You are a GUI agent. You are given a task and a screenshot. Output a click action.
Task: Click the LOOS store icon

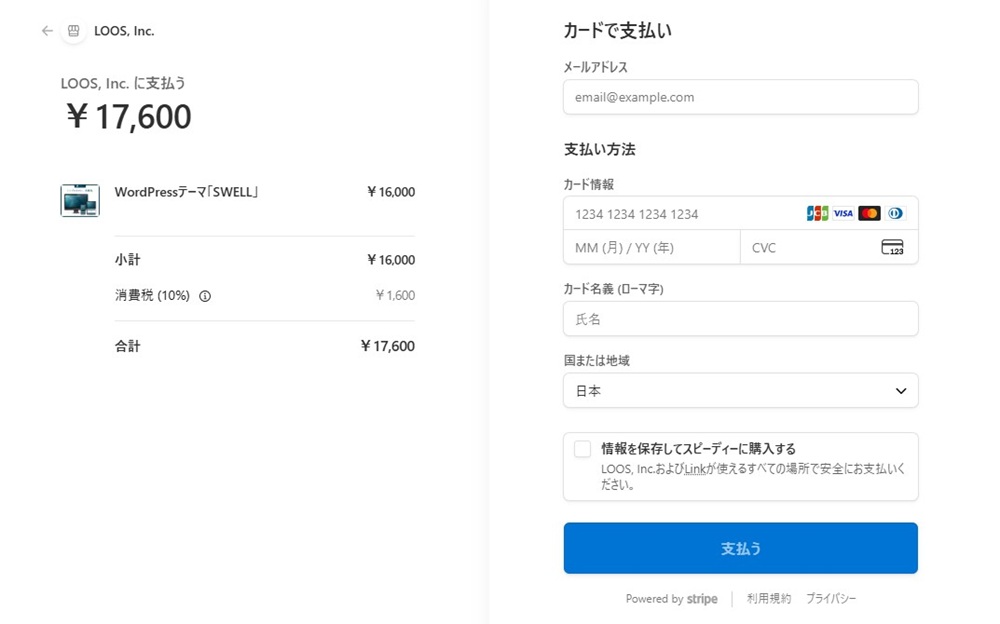pos(73,31)
